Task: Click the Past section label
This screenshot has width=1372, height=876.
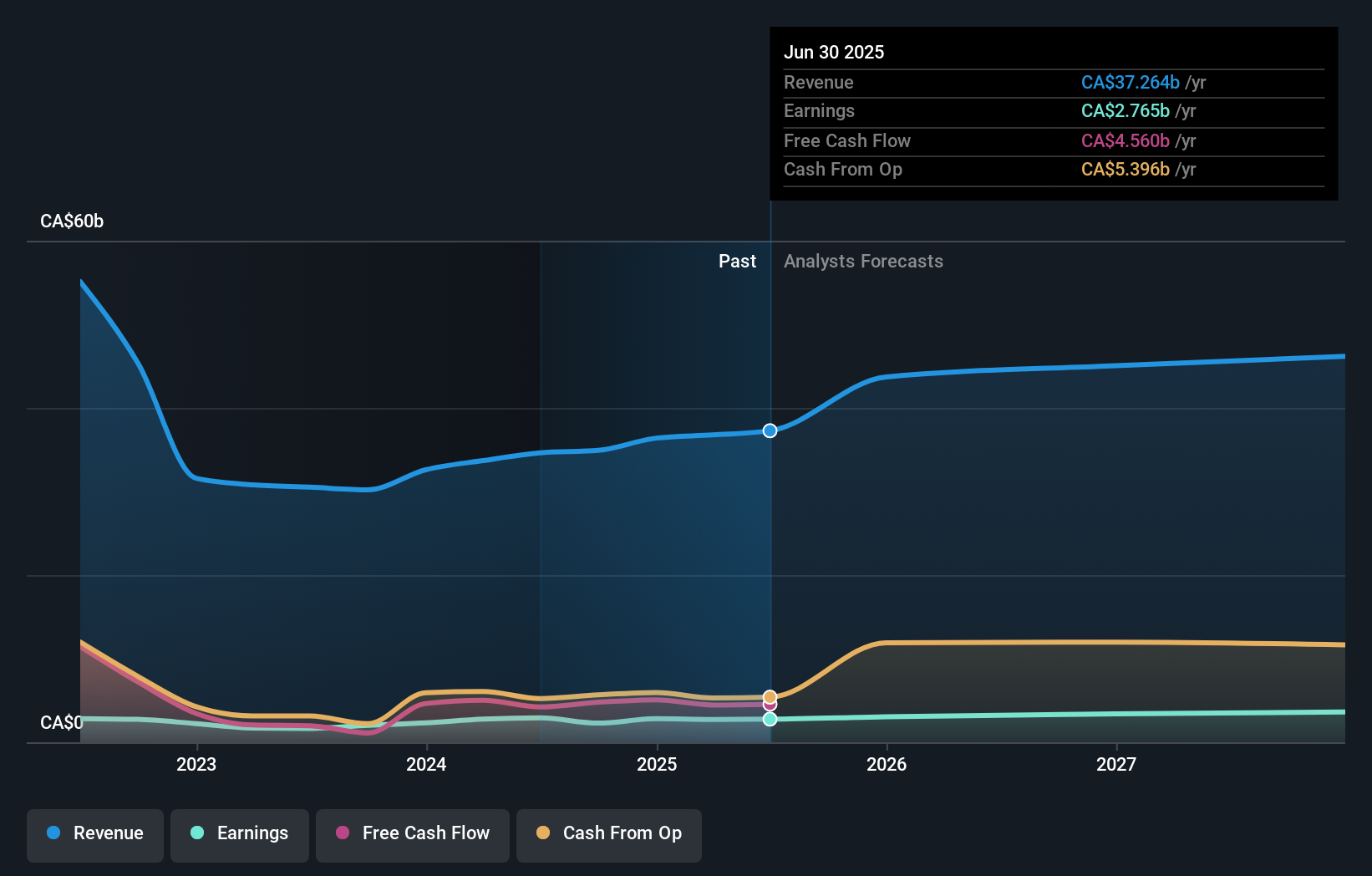Action: 737,262
